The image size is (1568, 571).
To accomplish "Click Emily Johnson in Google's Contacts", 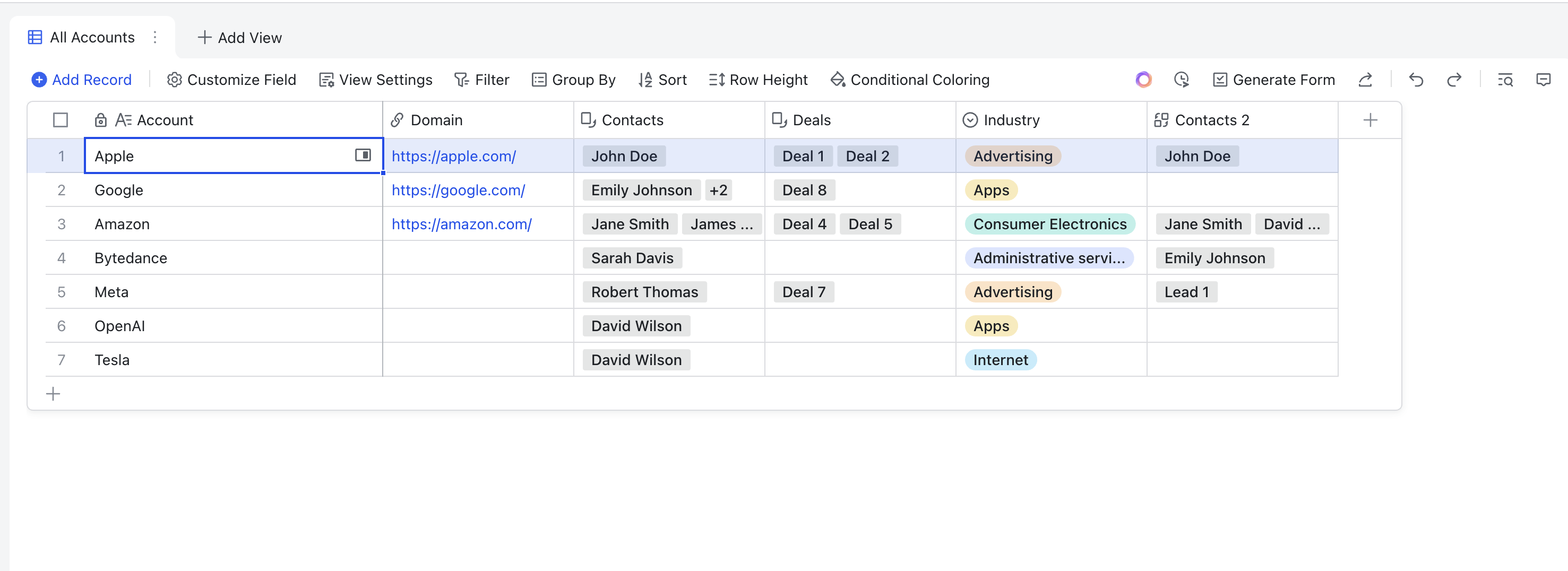I will [642, 190].
